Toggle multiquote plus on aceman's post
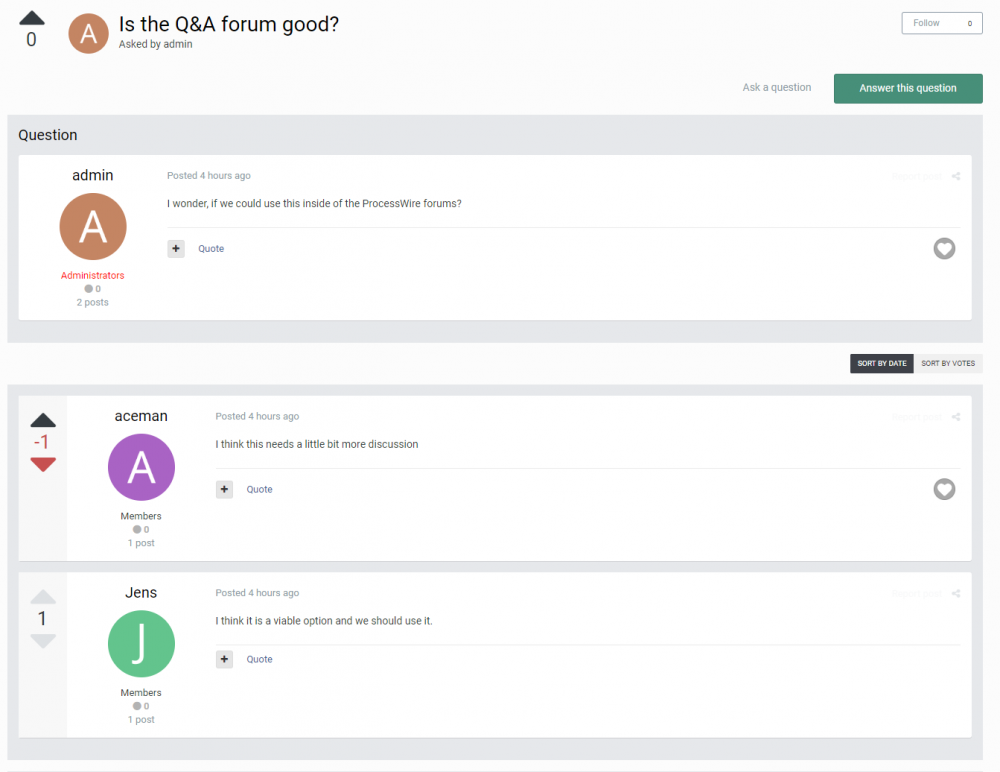The height and width of the screenshot is (772, 1000). [225, 490]
